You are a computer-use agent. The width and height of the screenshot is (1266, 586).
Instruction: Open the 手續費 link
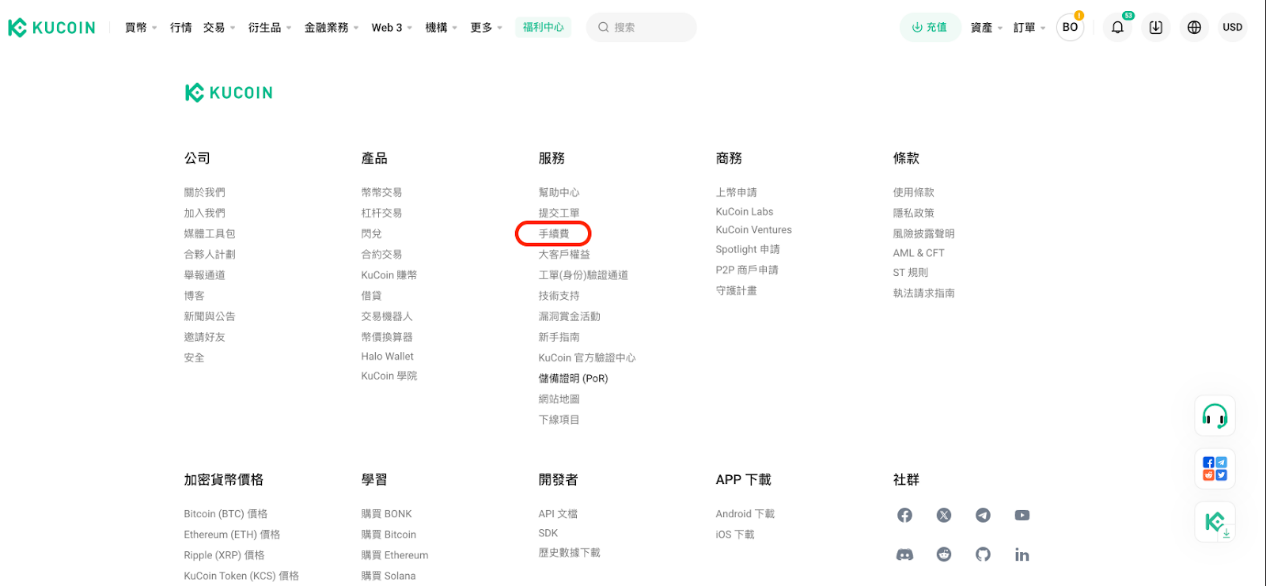[x=553, y=233]
